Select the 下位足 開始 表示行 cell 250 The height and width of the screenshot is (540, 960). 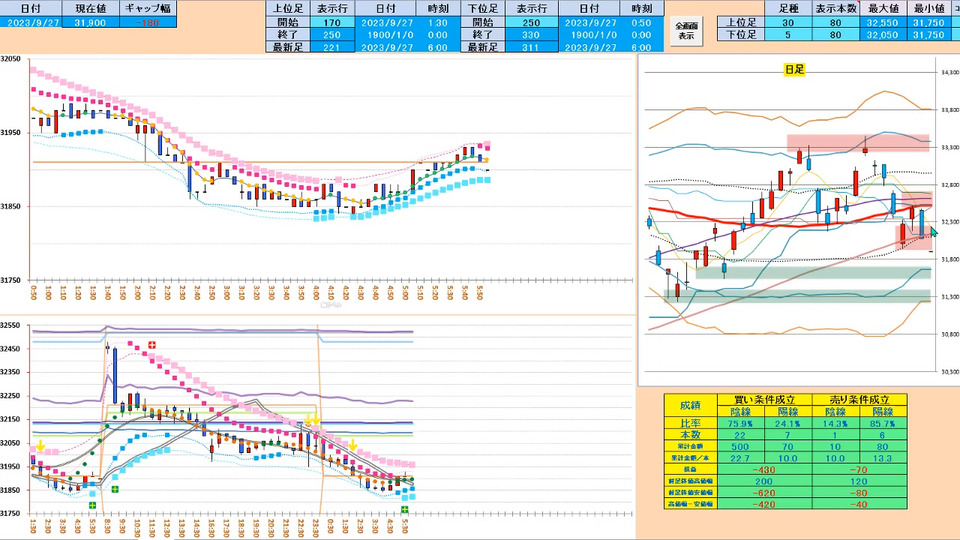pos(531,22)
